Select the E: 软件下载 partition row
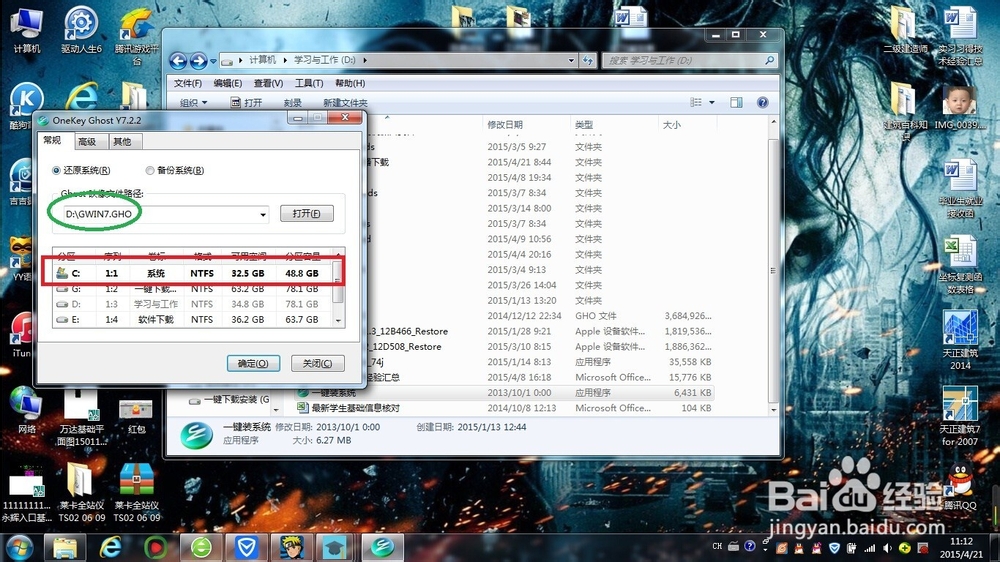This screenshot has width=1000, height=562. click(192, 320)
